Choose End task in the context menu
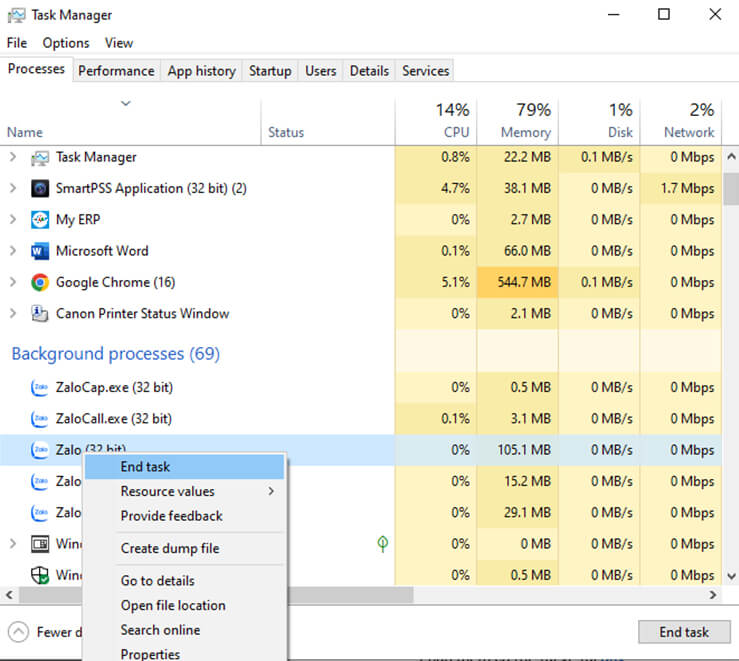The image size is (739, 661). 184,466
